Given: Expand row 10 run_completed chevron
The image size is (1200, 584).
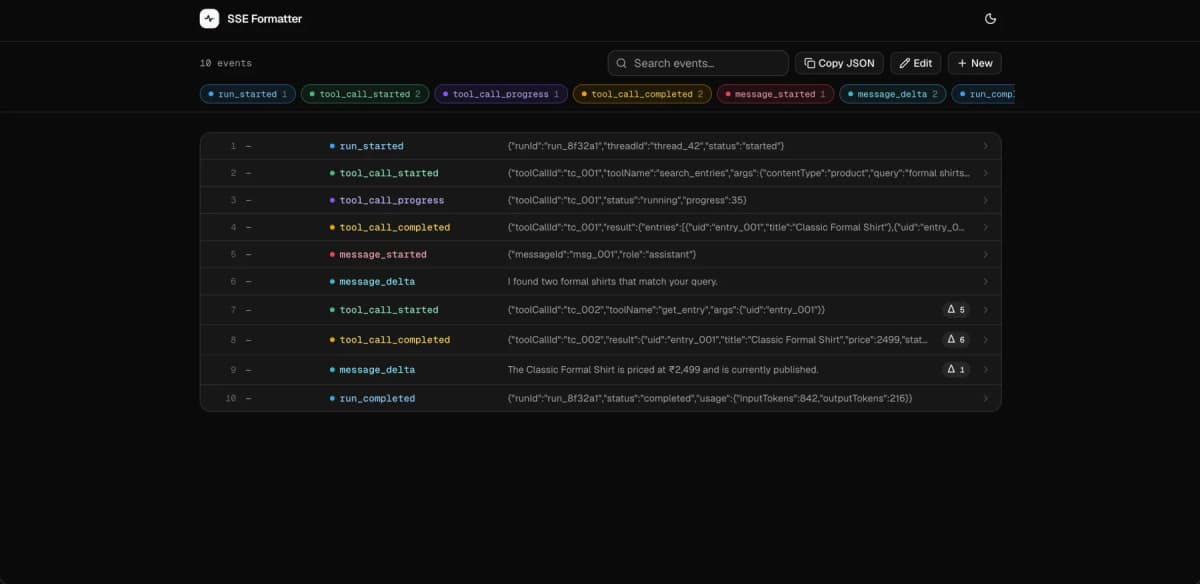Looking at the screenshot, I should (x=985, y=398).
